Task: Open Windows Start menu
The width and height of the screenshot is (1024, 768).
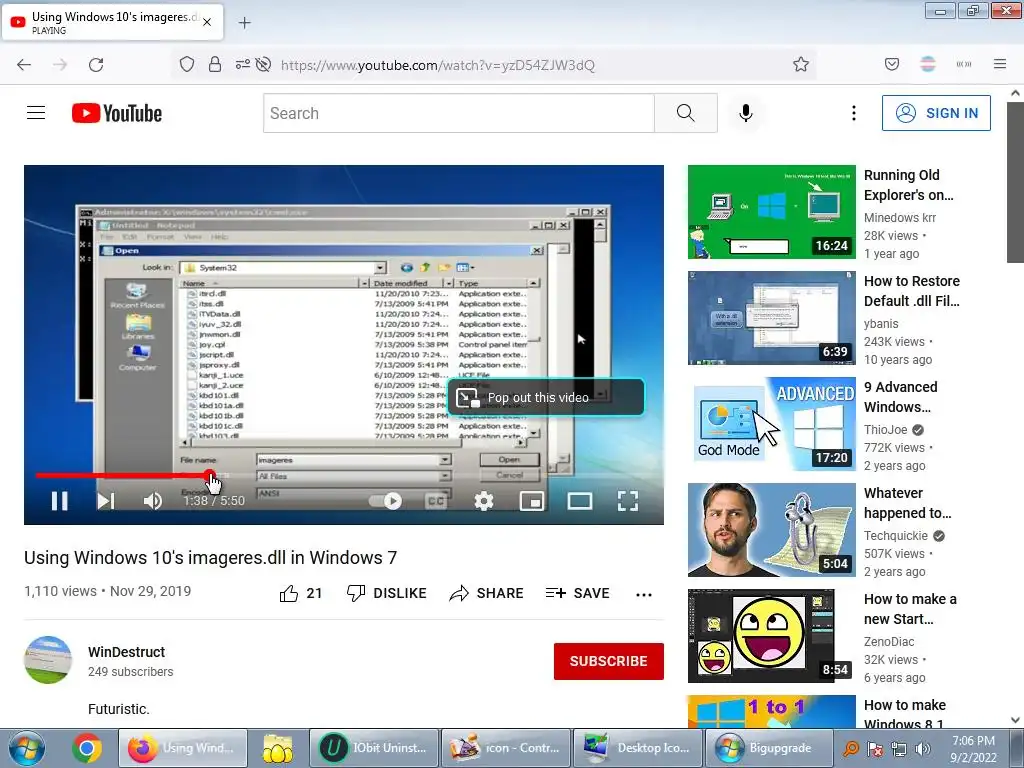Action: click(x=26, y=748)
